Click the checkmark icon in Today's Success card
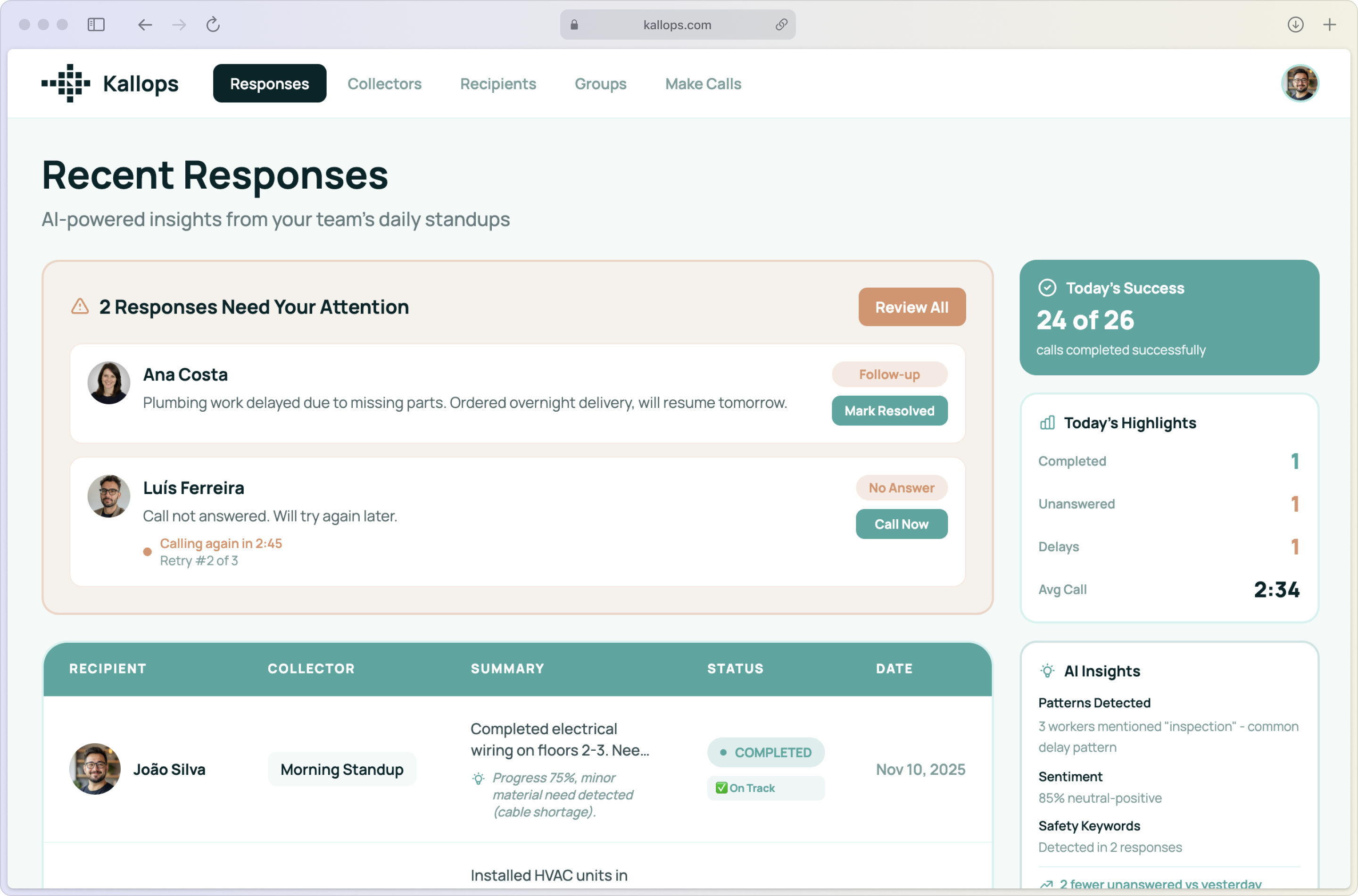Screen dimensions: 1358x896 (x=1048, y=288)
